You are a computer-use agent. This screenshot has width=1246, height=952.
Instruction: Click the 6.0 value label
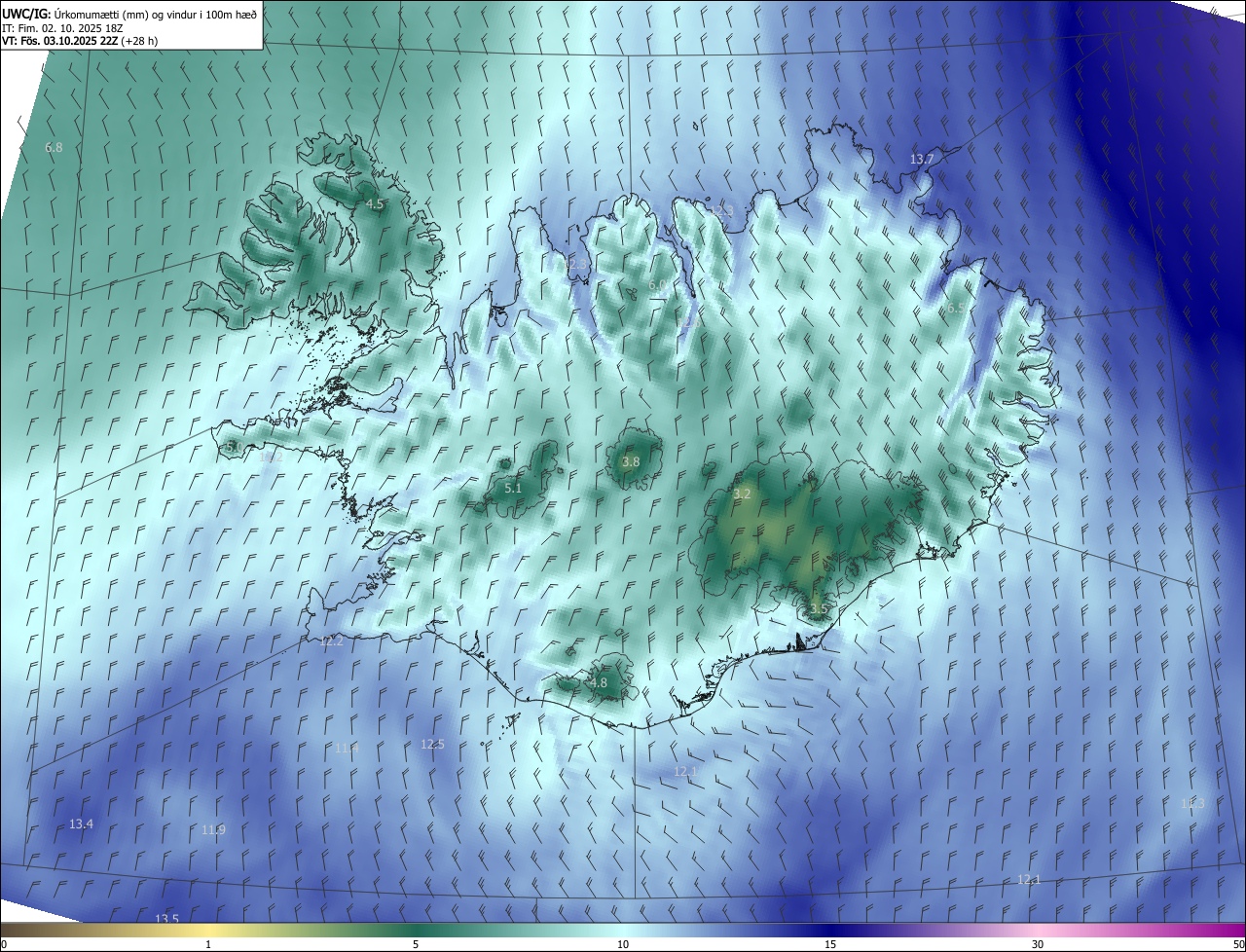[x=658, y=284]
